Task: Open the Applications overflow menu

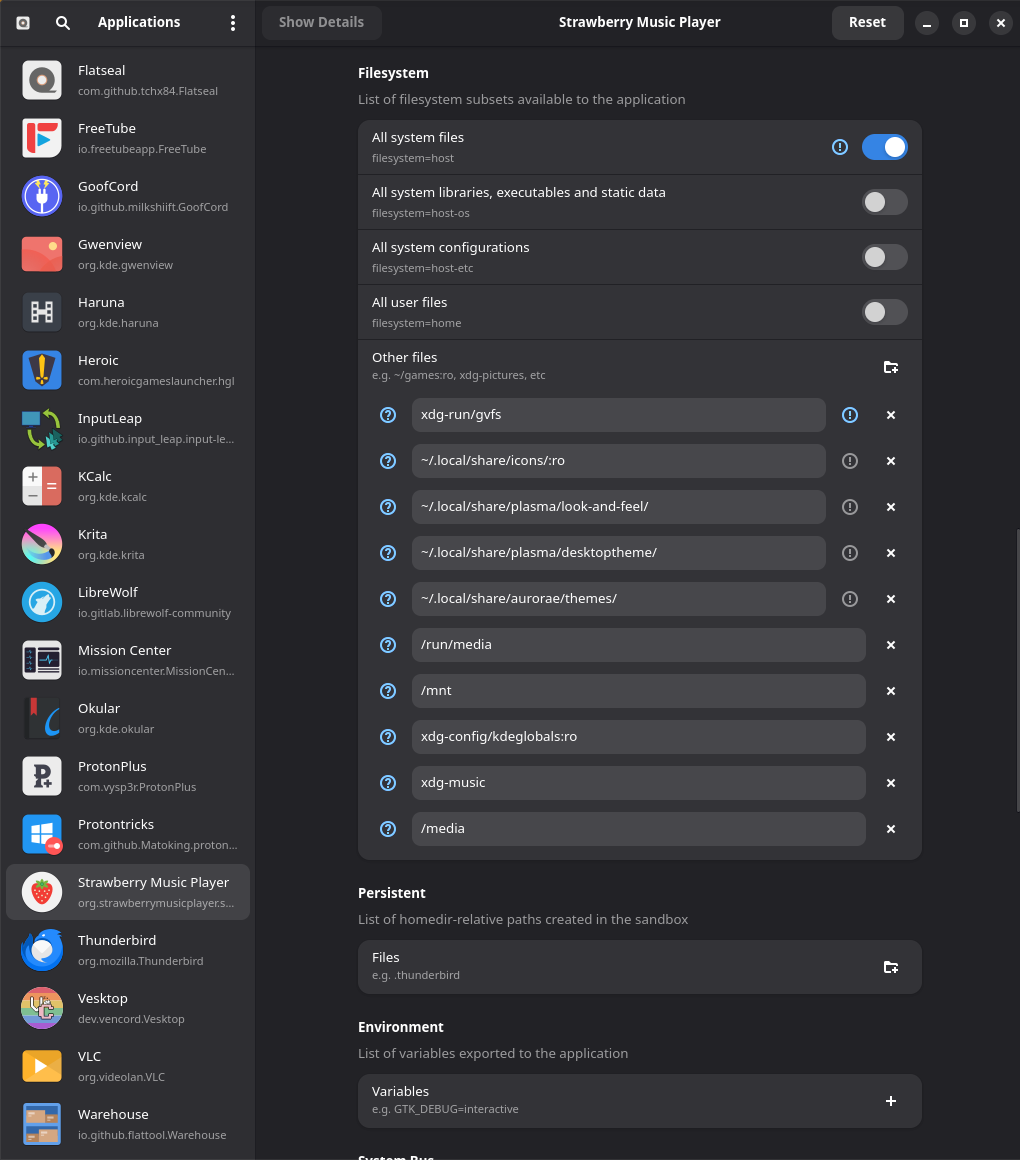Action: click(x=232, y=22)
